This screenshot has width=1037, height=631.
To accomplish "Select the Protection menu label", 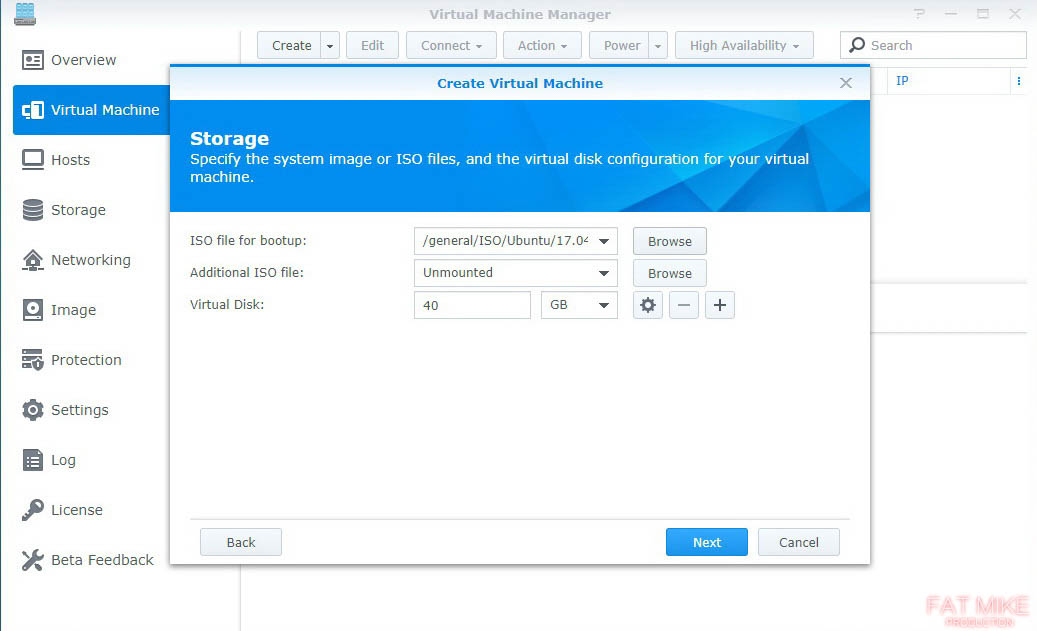I will pos(87,360).
